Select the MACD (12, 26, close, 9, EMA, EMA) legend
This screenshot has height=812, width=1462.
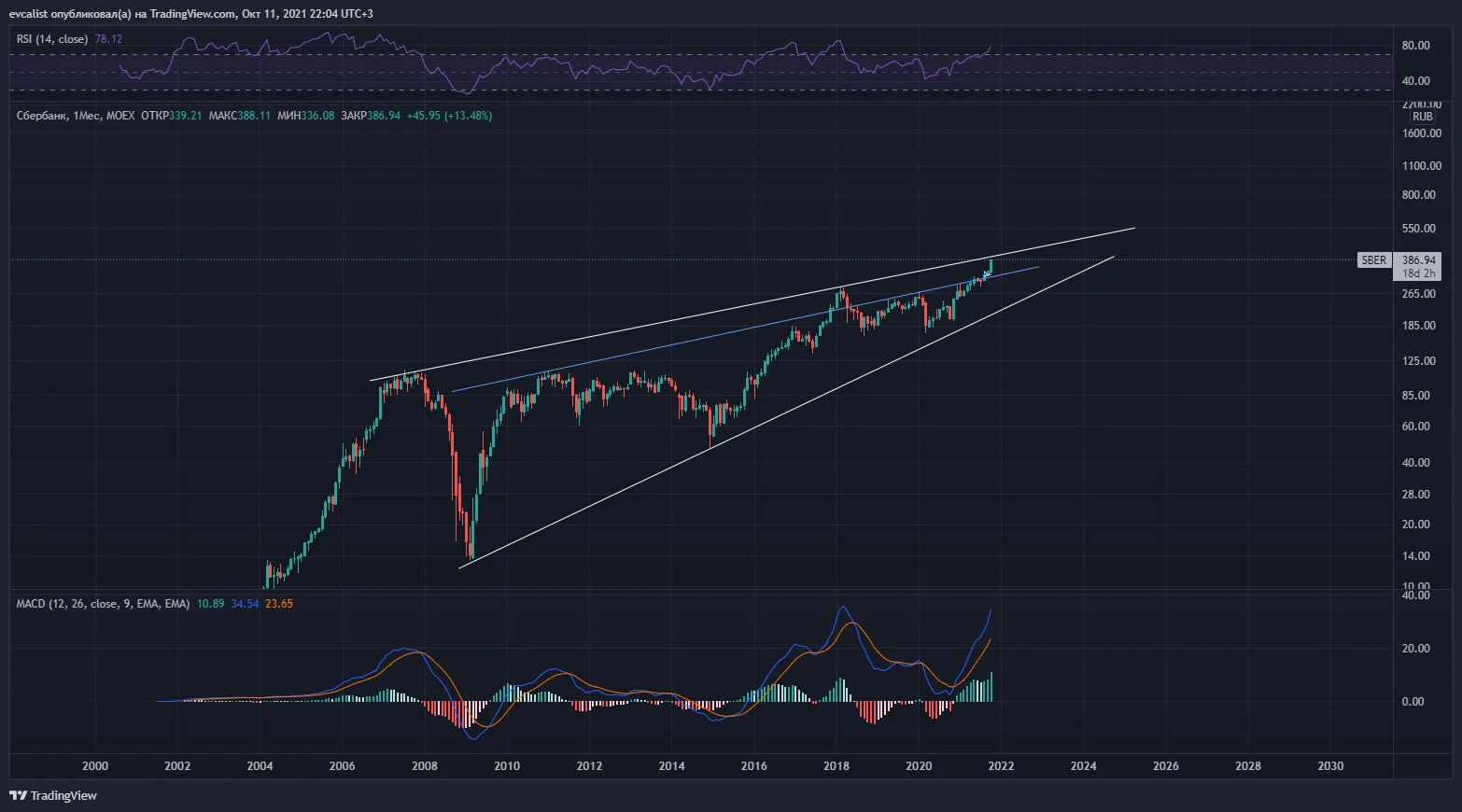point(104,604)
